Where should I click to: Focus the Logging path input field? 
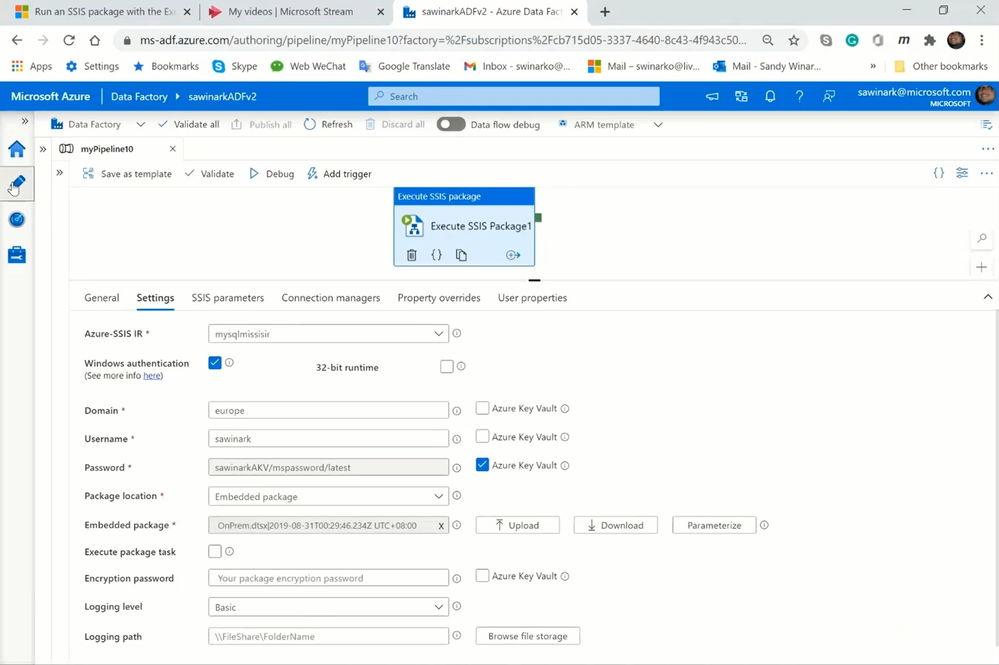(328, 636)
